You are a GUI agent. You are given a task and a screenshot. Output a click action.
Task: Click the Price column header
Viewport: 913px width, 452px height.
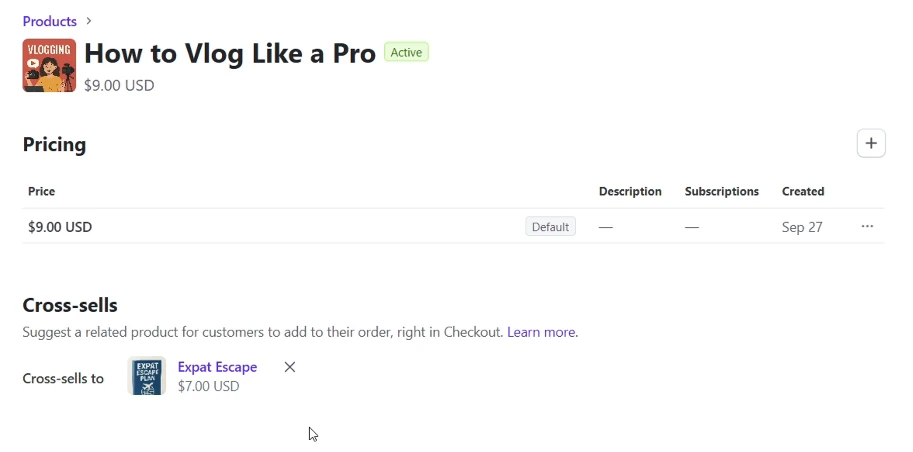[42, 191]
